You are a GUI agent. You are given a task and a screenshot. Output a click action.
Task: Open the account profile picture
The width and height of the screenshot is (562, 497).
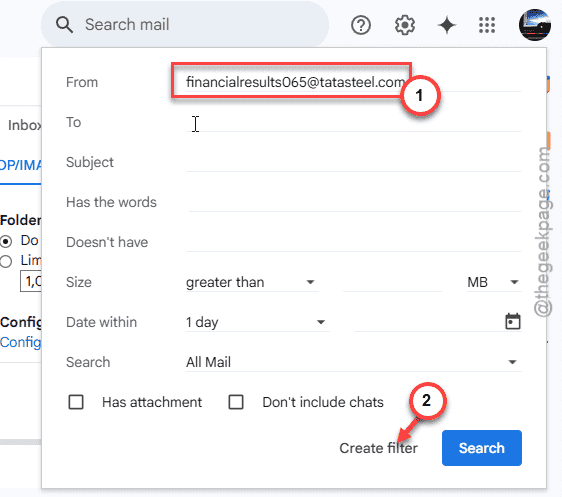[x=534, y=25]
